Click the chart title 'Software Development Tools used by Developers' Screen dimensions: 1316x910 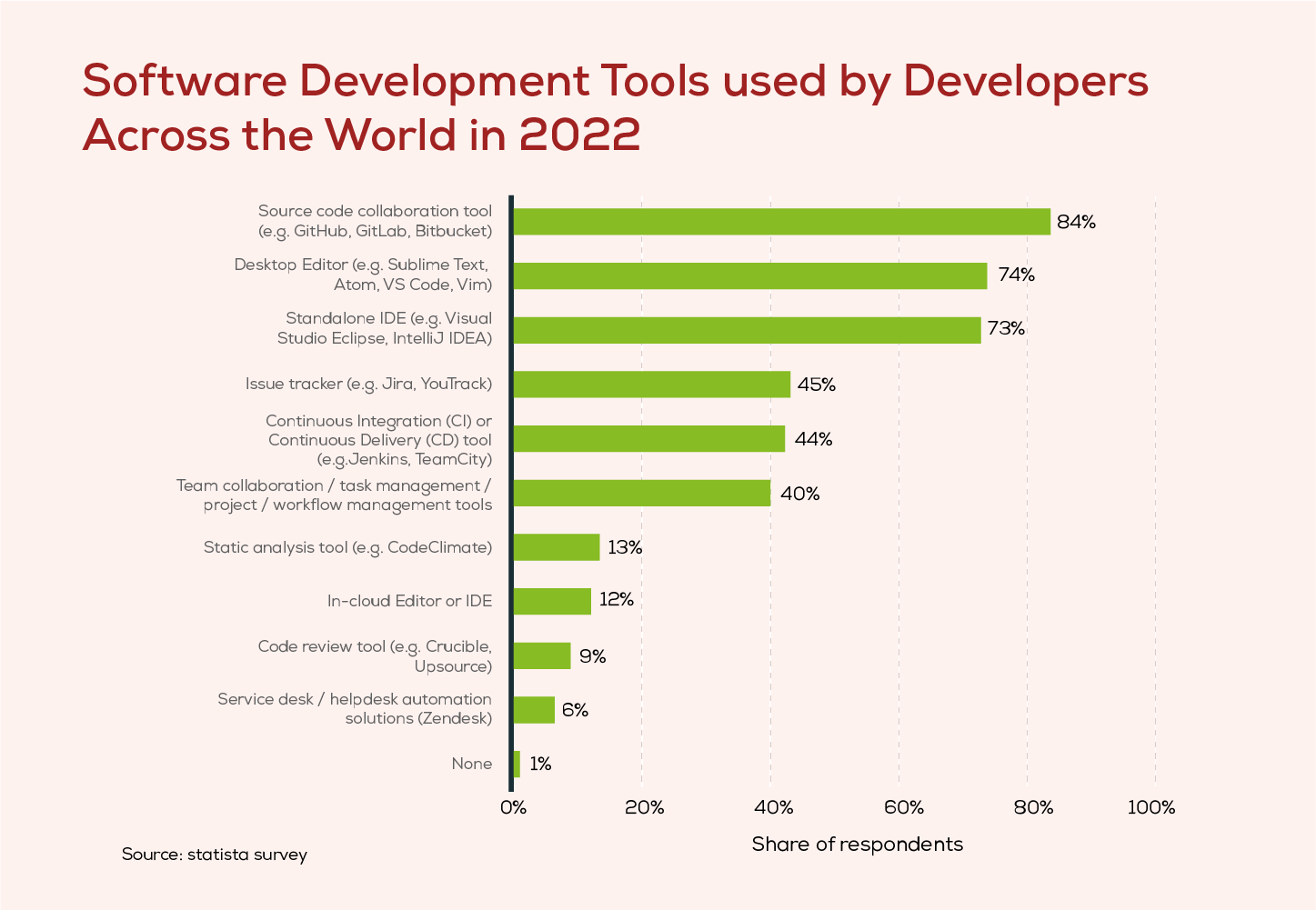point(616,82)
